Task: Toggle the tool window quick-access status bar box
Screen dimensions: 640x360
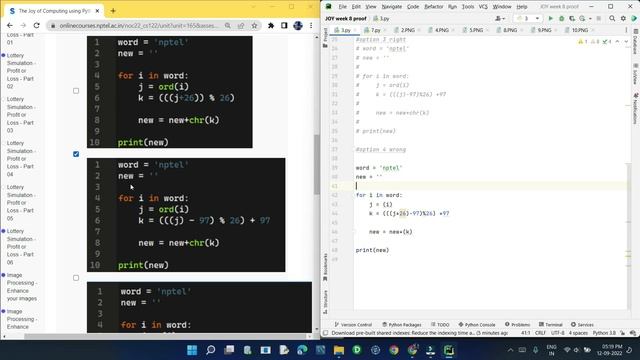Action: 326,333
